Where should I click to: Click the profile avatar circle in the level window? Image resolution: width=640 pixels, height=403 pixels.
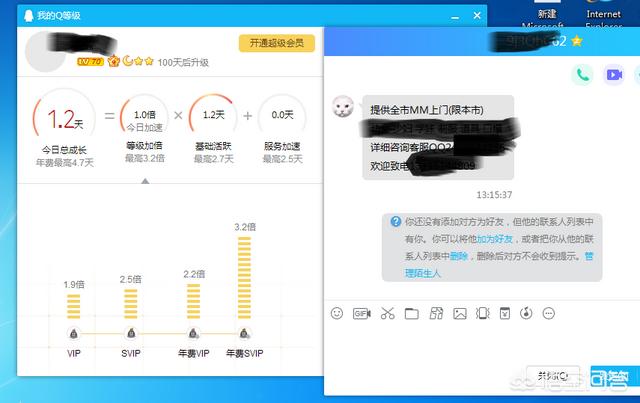point(45,52)
